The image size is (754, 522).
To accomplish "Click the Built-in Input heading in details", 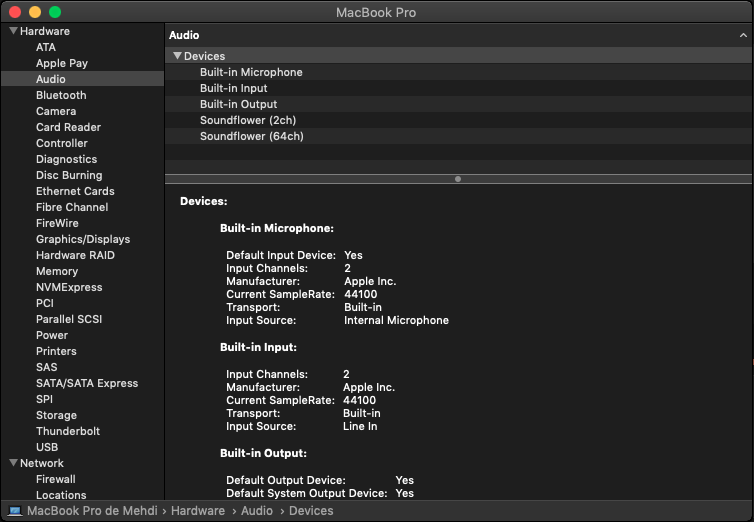I will 258,347.
